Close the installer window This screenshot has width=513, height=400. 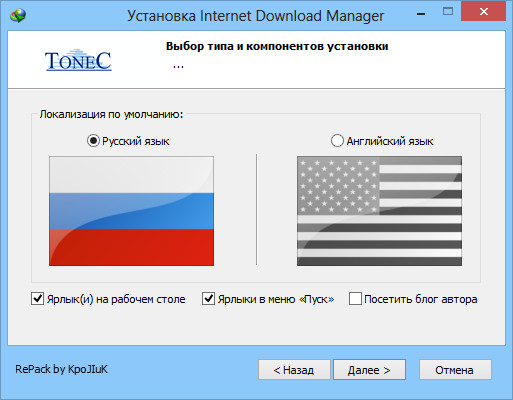pyautogui.click(x=483, y=12)
